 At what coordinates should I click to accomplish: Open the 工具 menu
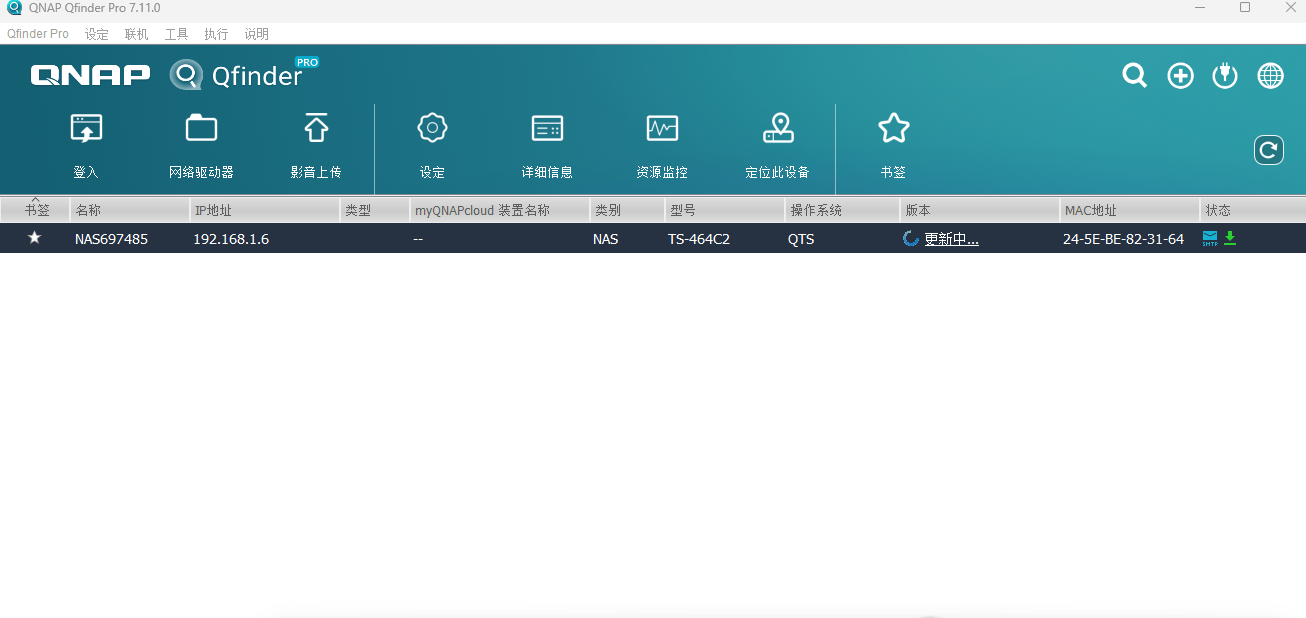click(177, 34)
